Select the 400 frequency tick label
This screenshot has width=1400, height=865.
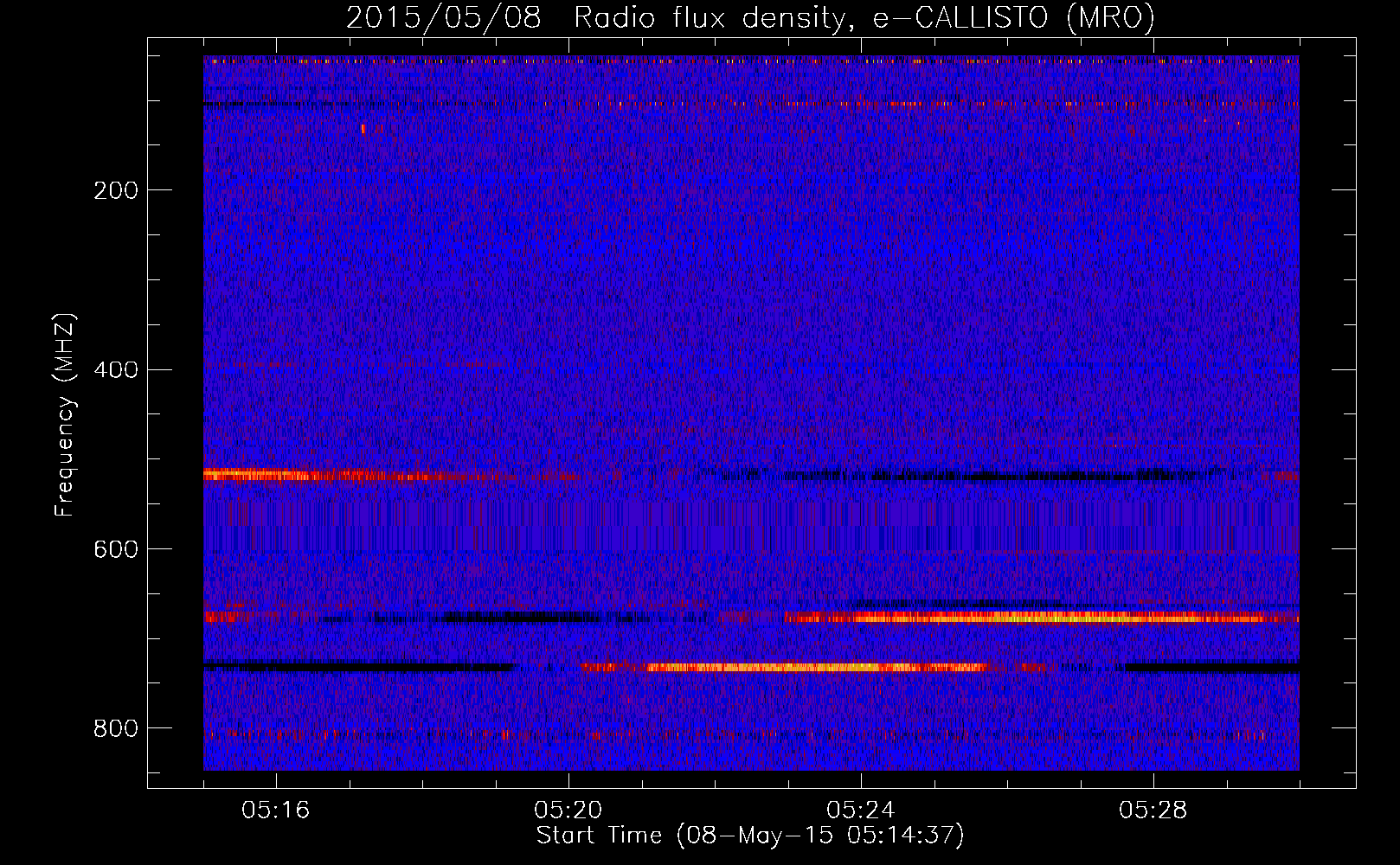click(x=116, y=370)
